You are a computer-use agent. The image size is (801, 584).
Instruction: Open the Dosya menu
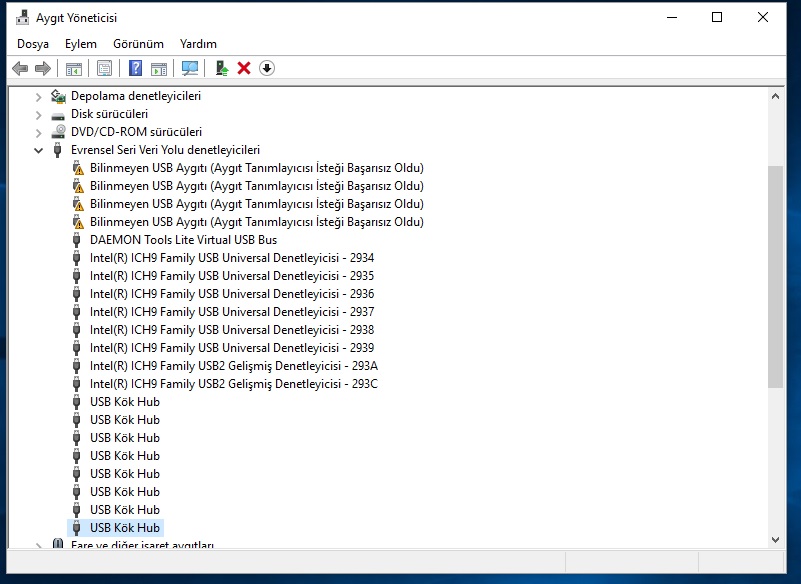click(33, 44)
